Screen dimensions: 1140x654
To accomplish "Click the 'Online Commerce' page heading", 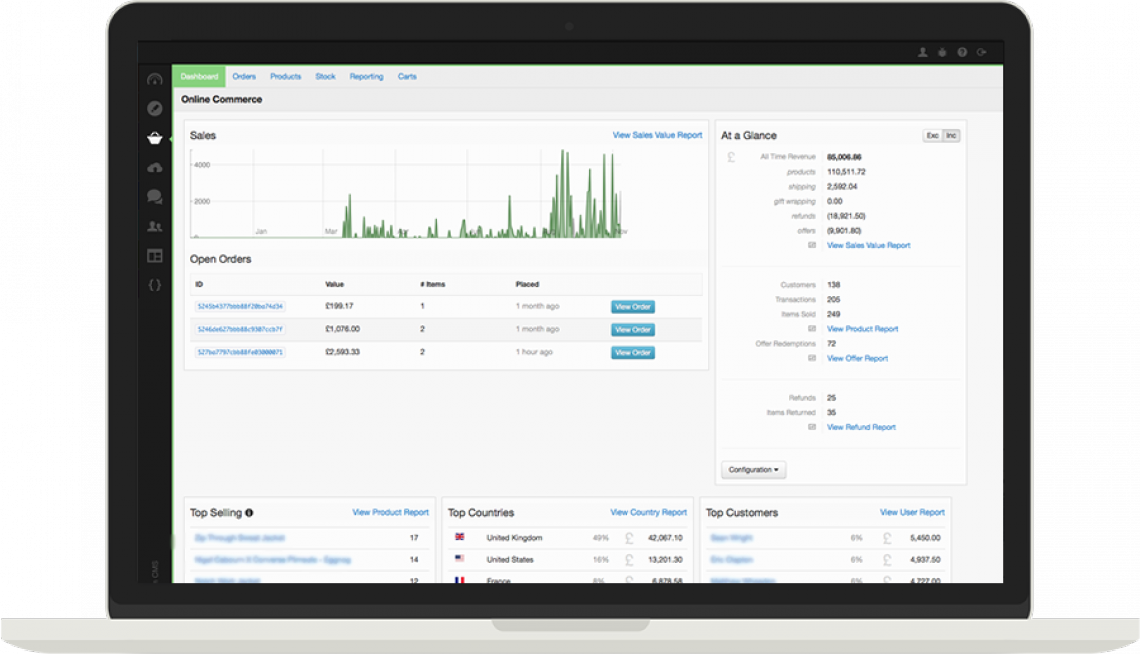I will pos(222,100).
